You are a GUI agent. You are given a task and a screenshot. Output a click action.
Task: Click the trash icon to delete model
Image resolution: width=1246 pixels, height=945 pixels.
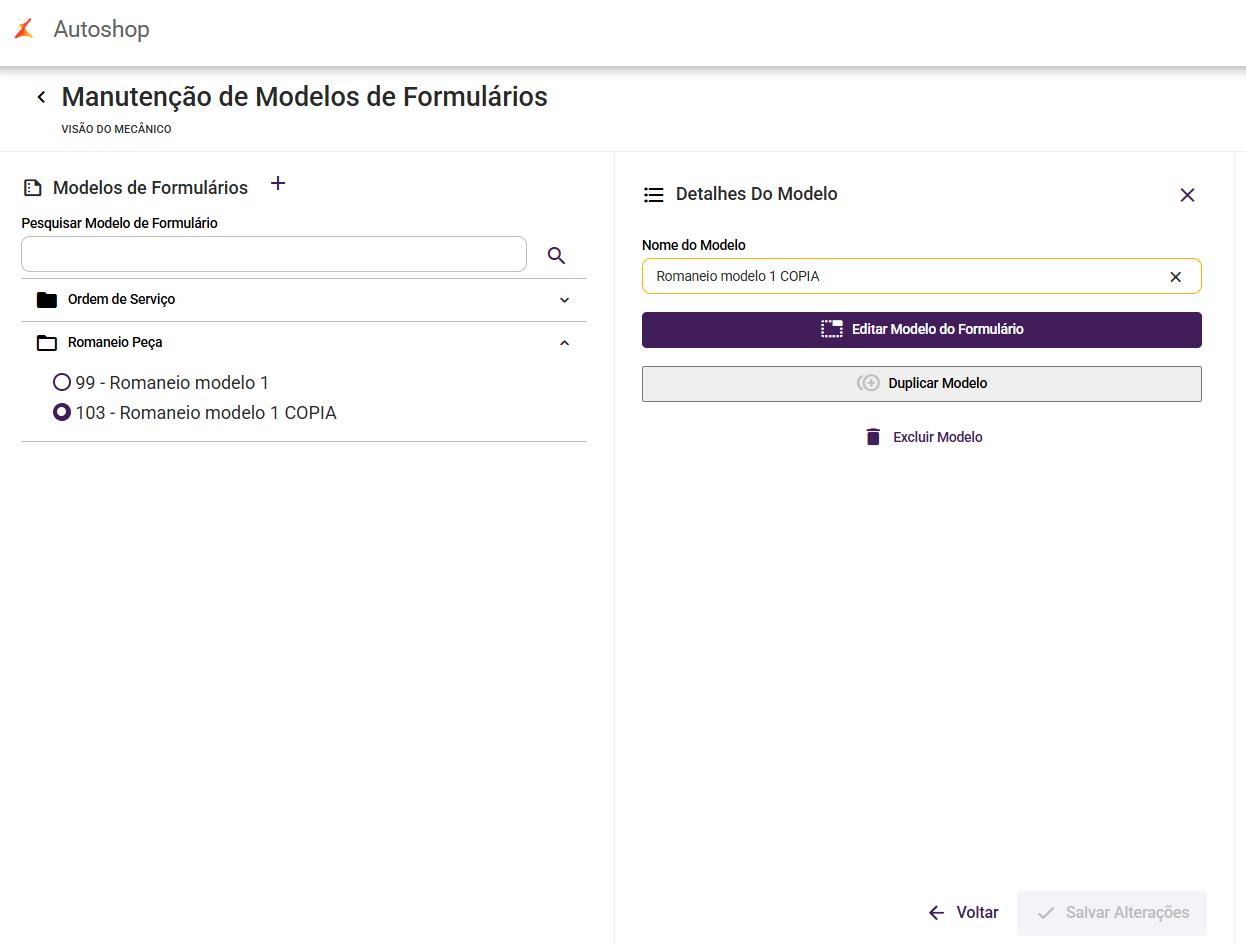(x=873, y=437)
